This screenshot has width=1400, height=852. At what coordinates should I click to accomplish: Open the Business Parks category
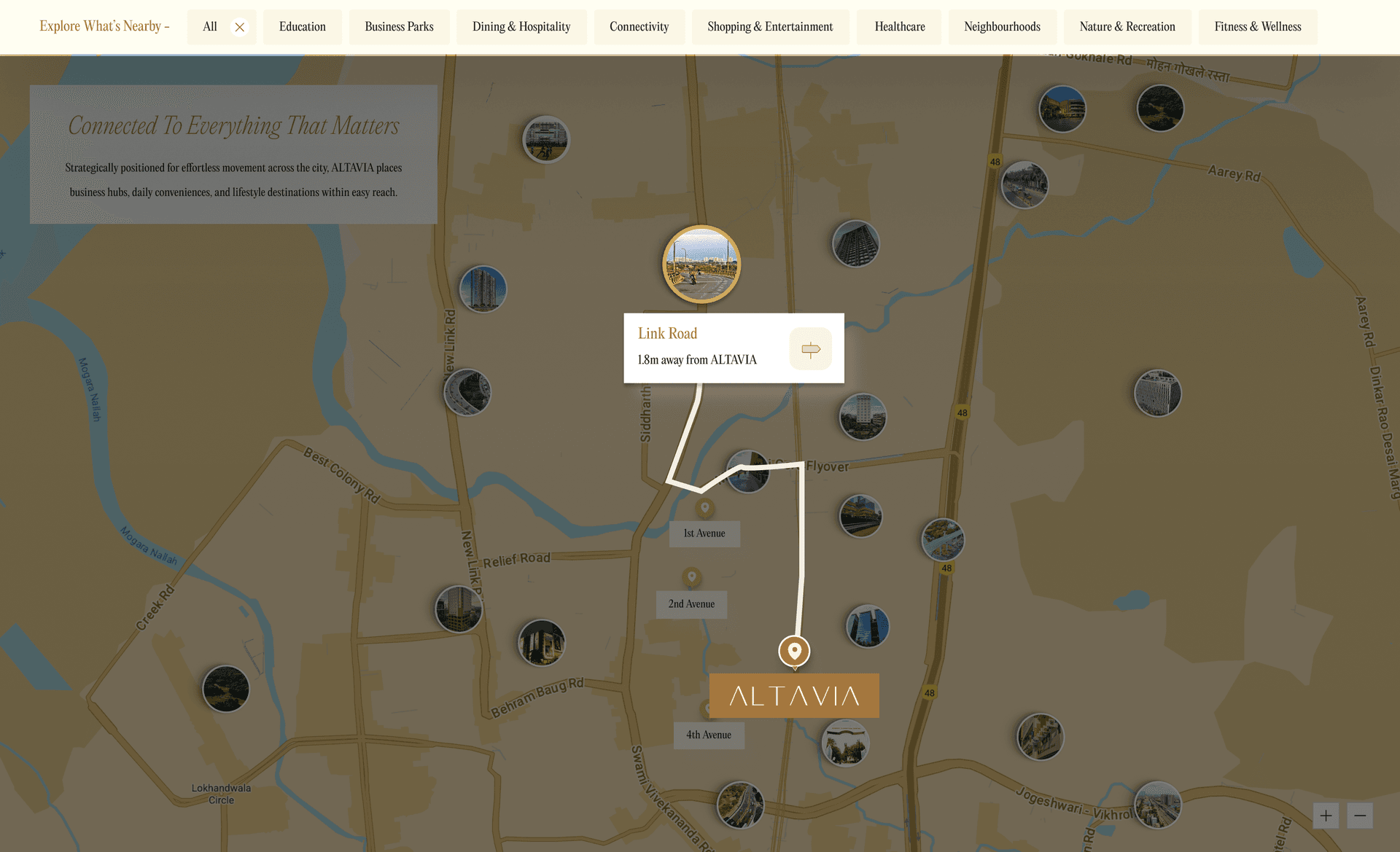coord(399,27)
